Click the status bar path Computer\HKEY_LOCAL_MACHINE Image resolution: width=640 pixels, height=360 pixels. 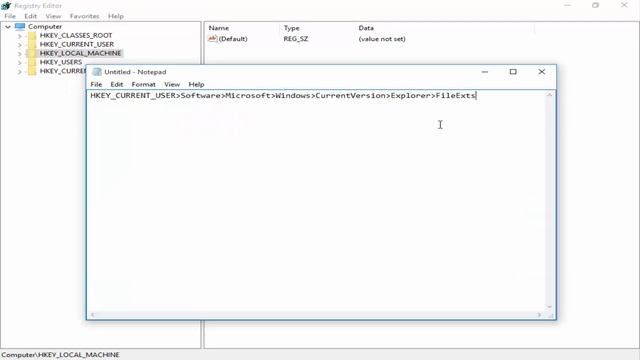pos(60,355)
